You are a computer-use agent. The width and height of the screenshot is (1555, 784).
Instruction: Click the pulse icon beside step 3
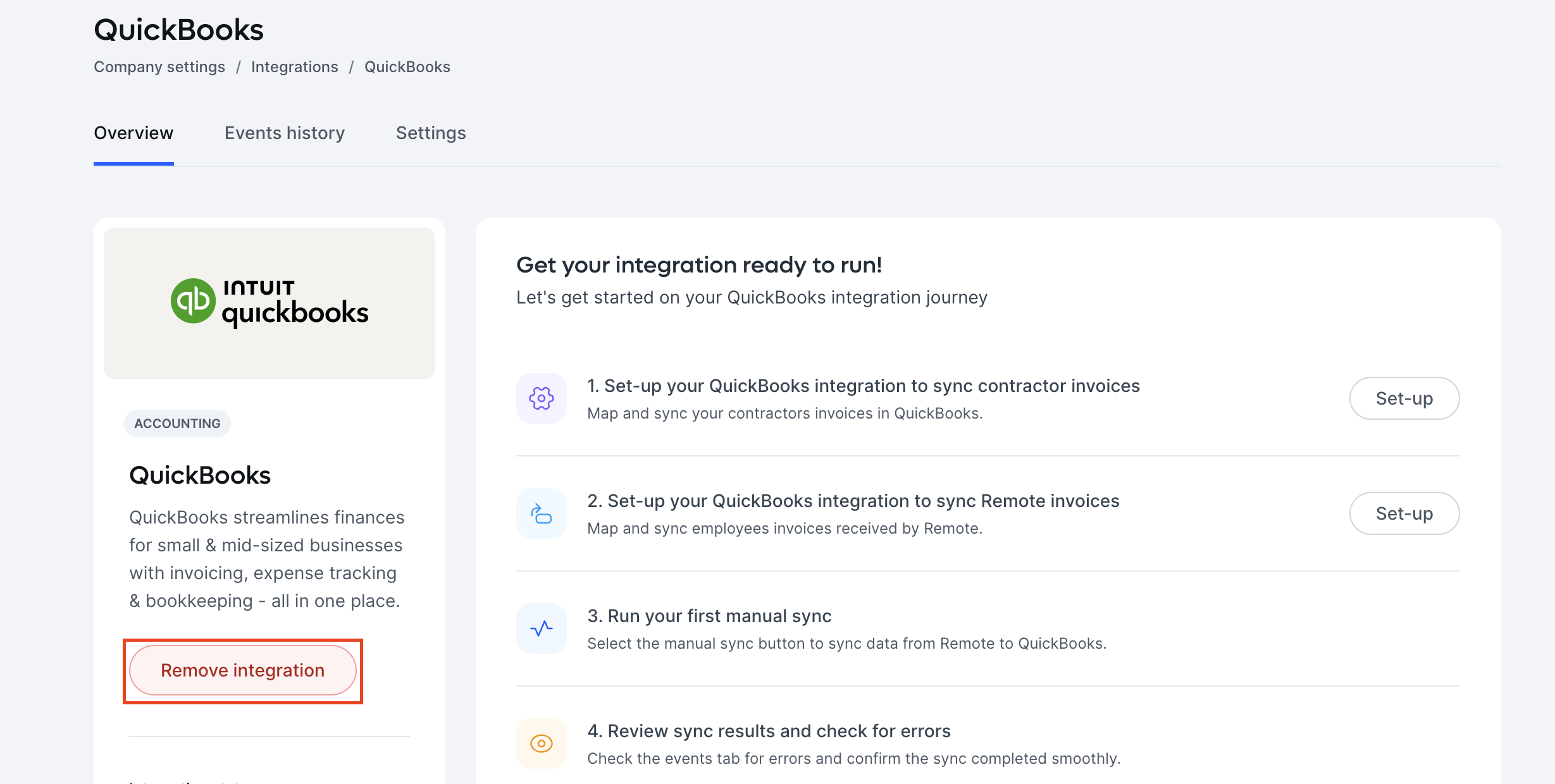tap(542, 628)
